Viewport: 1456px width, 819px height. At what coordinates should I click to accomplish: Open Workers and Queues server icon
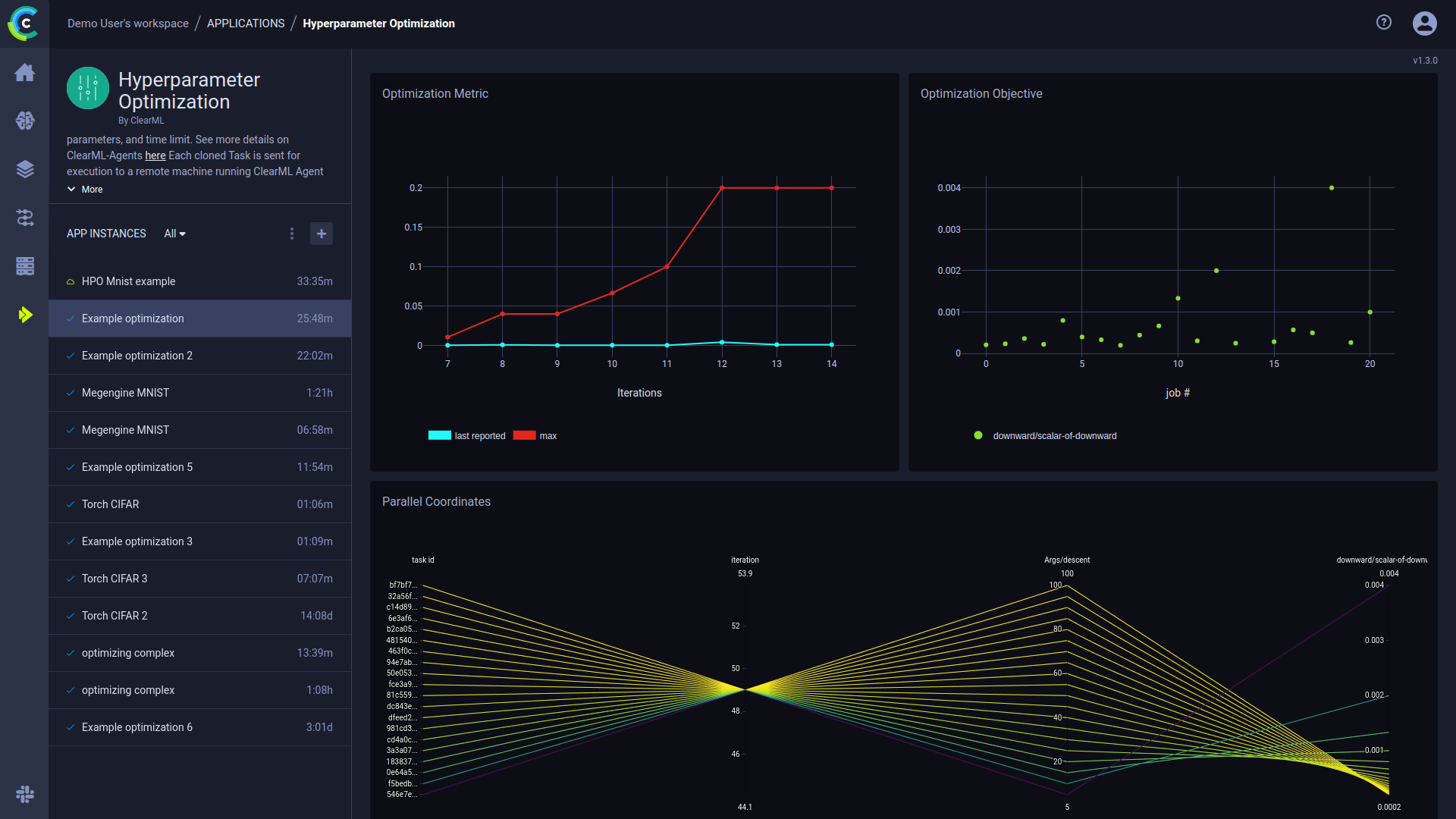coord(24,266)
